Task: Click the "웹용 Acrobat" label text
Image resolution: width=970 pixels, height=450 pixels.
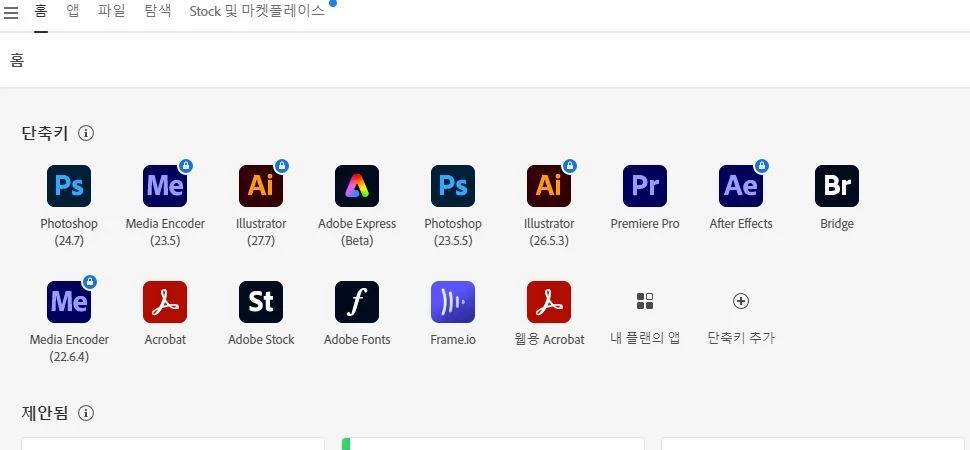Action: [x=549, y=340]
